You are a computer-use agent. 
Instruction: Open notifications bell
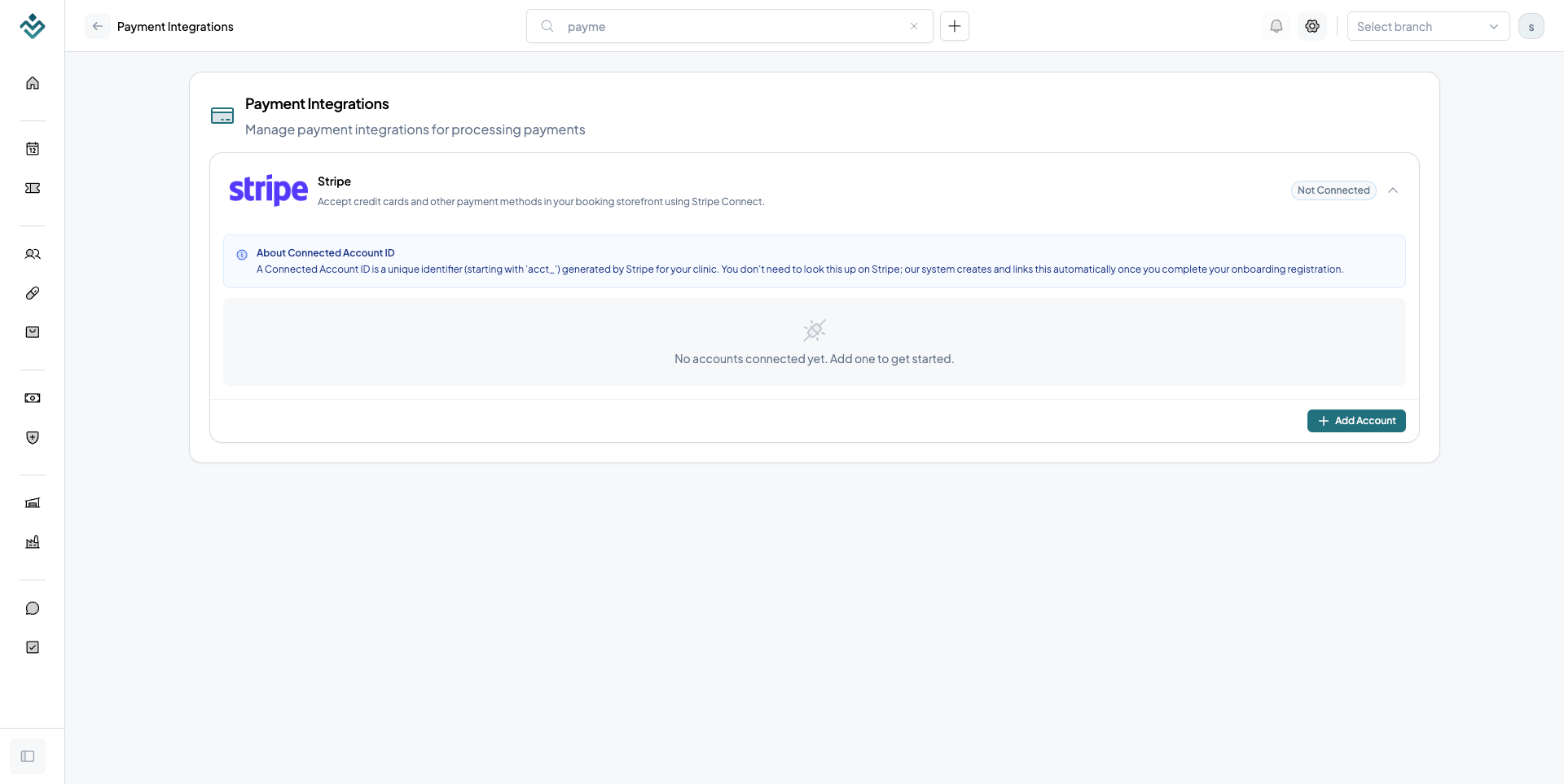click(1276, 26)
